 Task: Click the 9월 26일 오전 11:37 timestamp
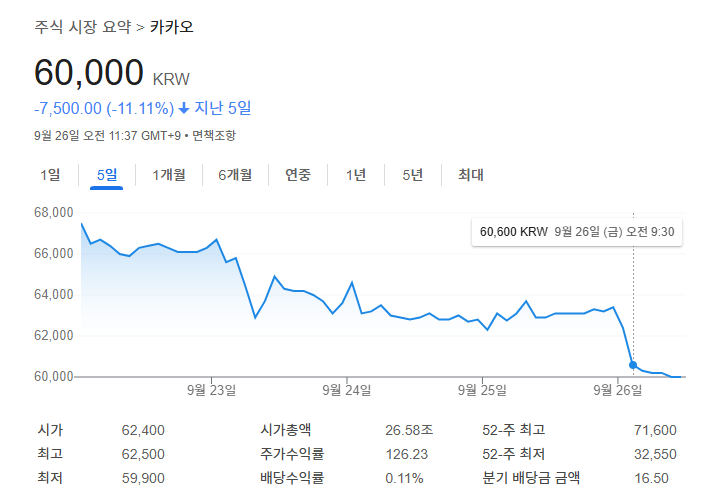point(85,135)
